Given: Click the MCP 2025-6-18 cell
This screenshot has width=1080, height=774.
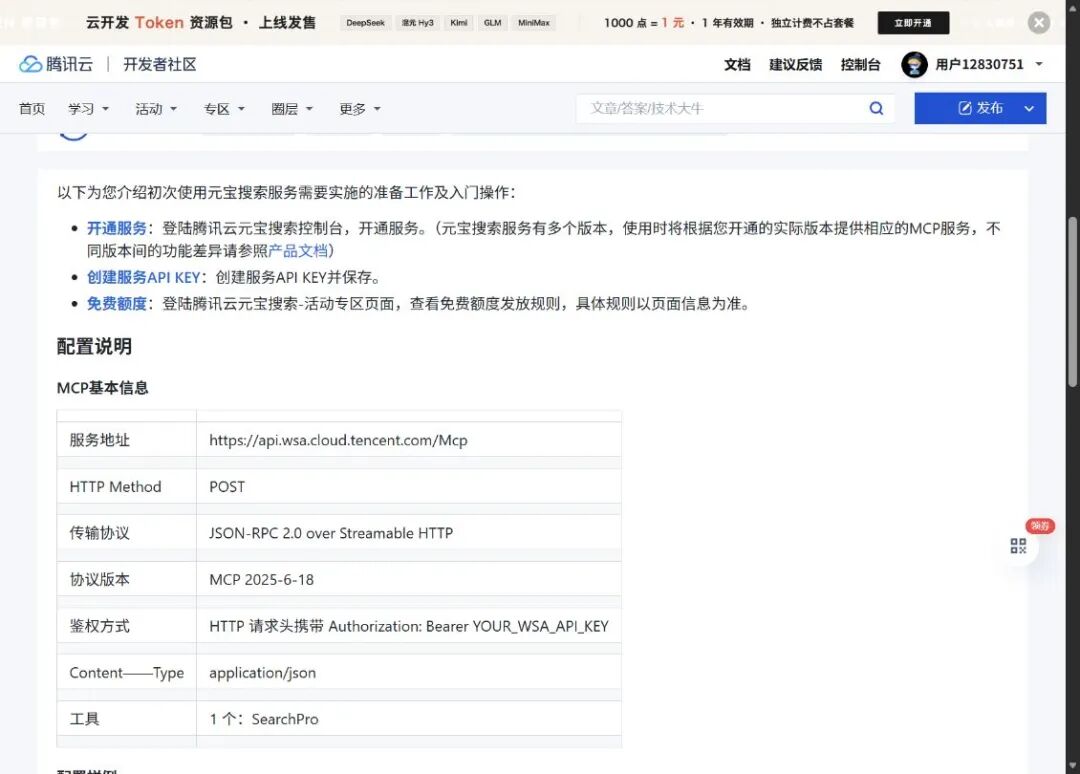Looking at the screenshot, I should point(408,579).
